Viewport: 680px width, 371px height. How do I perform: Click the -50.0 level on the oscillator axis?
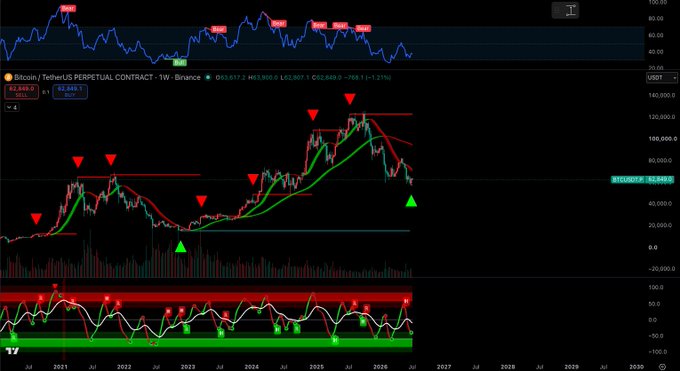point(656,336)
